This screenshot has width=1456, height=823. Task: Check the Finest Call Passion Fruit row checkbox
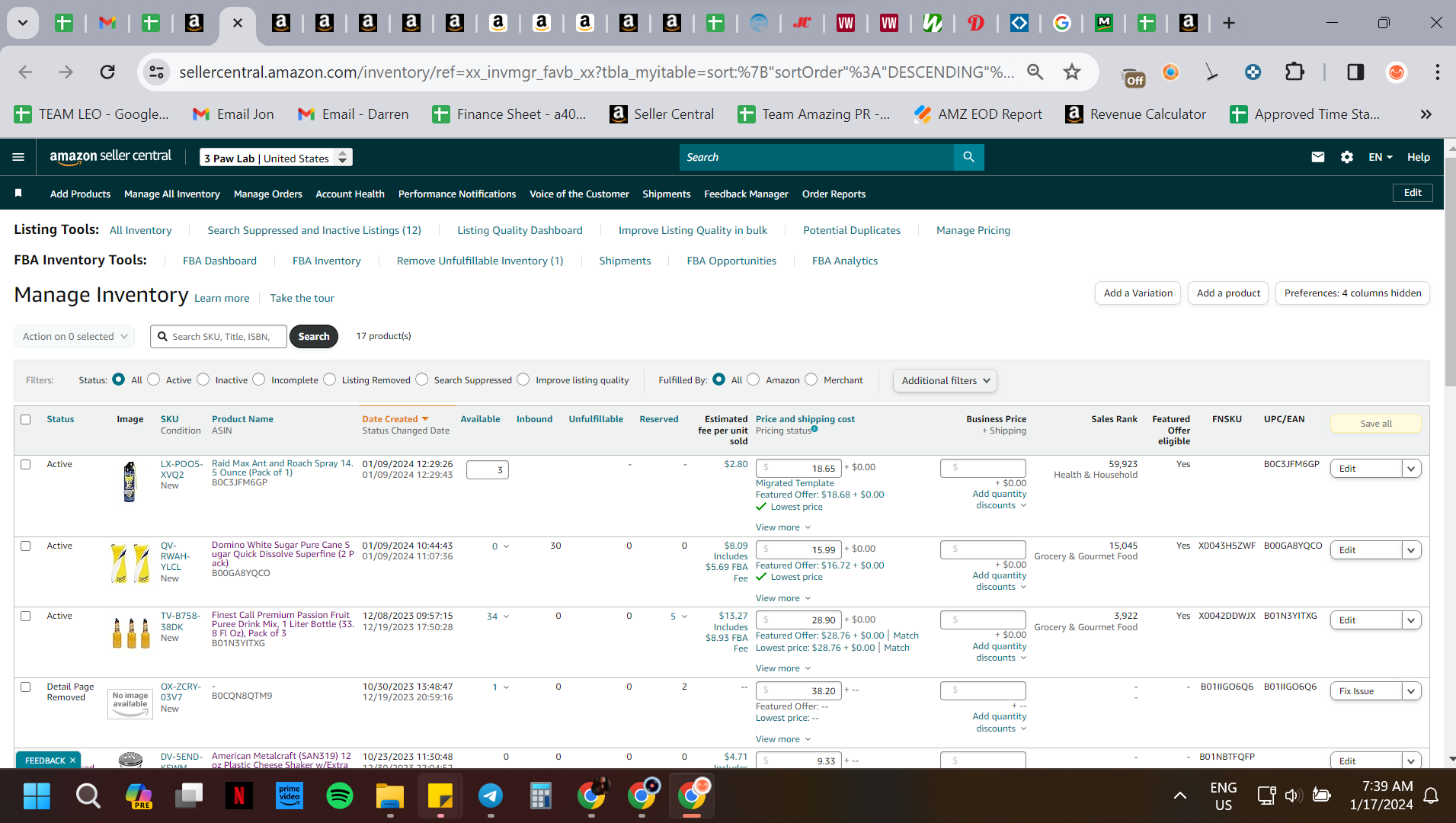pos(26,616)
